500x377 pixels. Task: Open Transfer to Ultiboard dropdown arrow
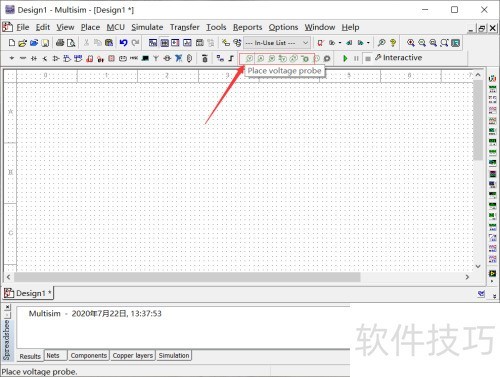pyautogui.click(x=340, y=43)
